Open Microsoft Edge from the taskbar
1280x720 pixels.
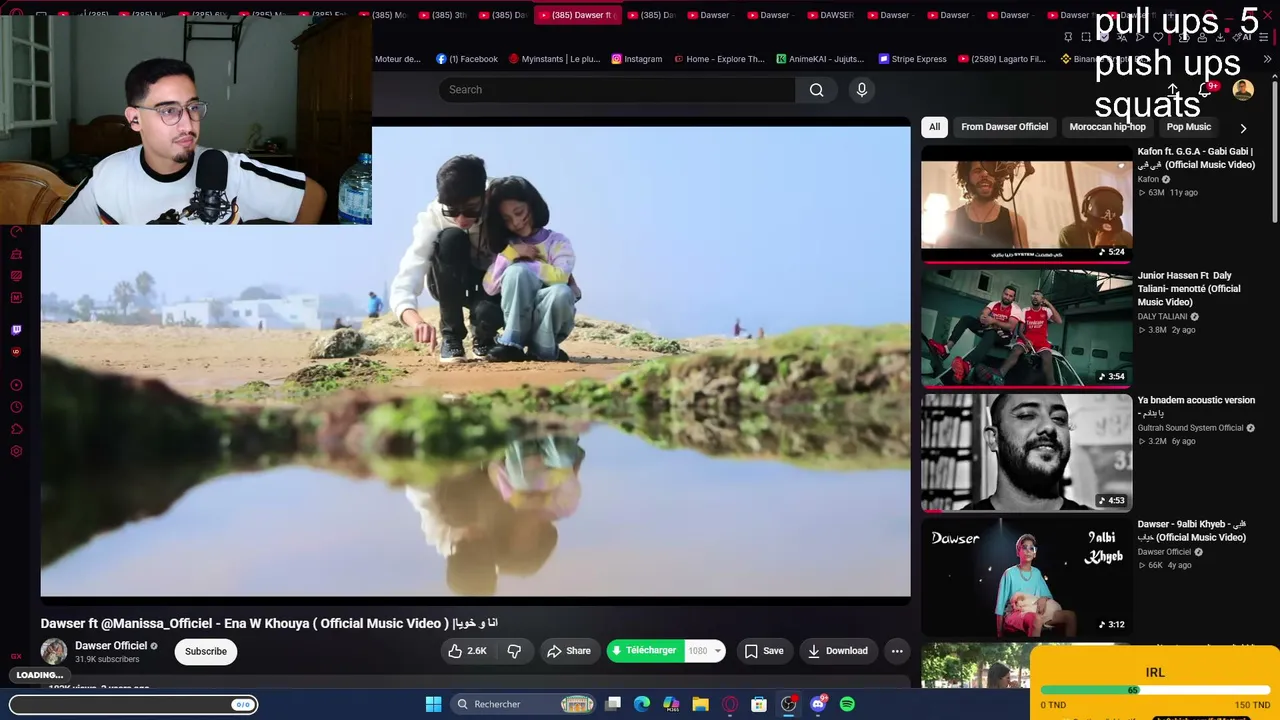click(x=642, y=704)
